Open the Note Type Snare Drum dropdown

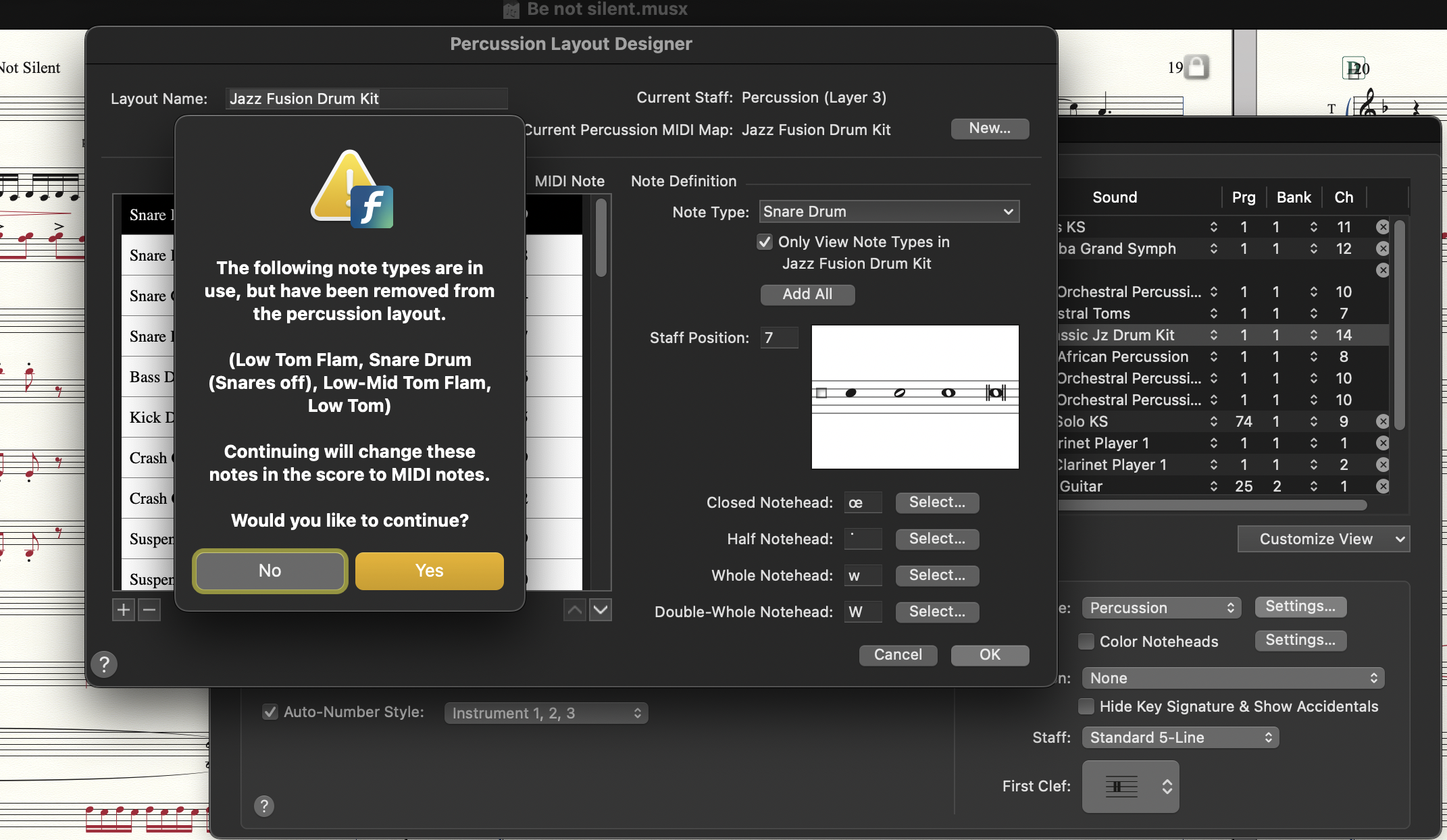coord(888,212)
